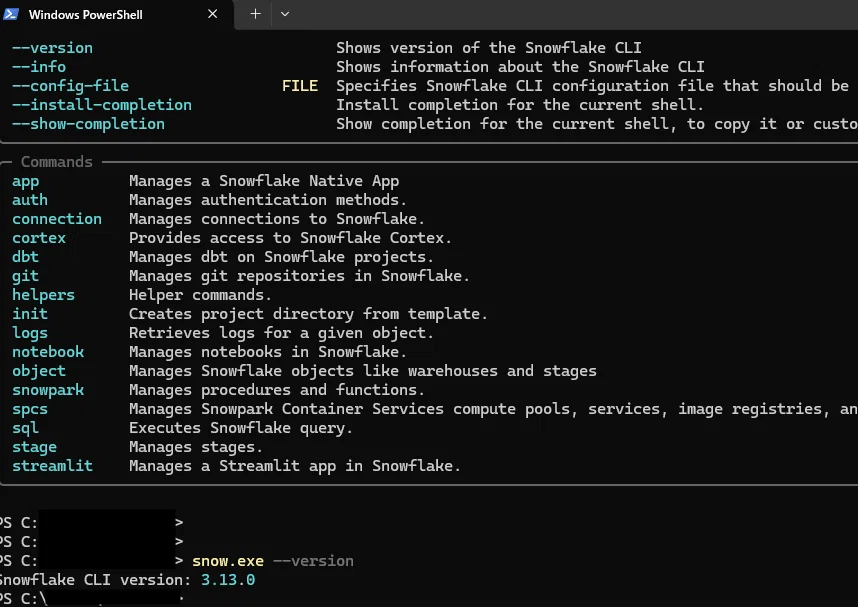Click the stage command name
The width and height of the screenshot is (858, 607).
(34, 447)
